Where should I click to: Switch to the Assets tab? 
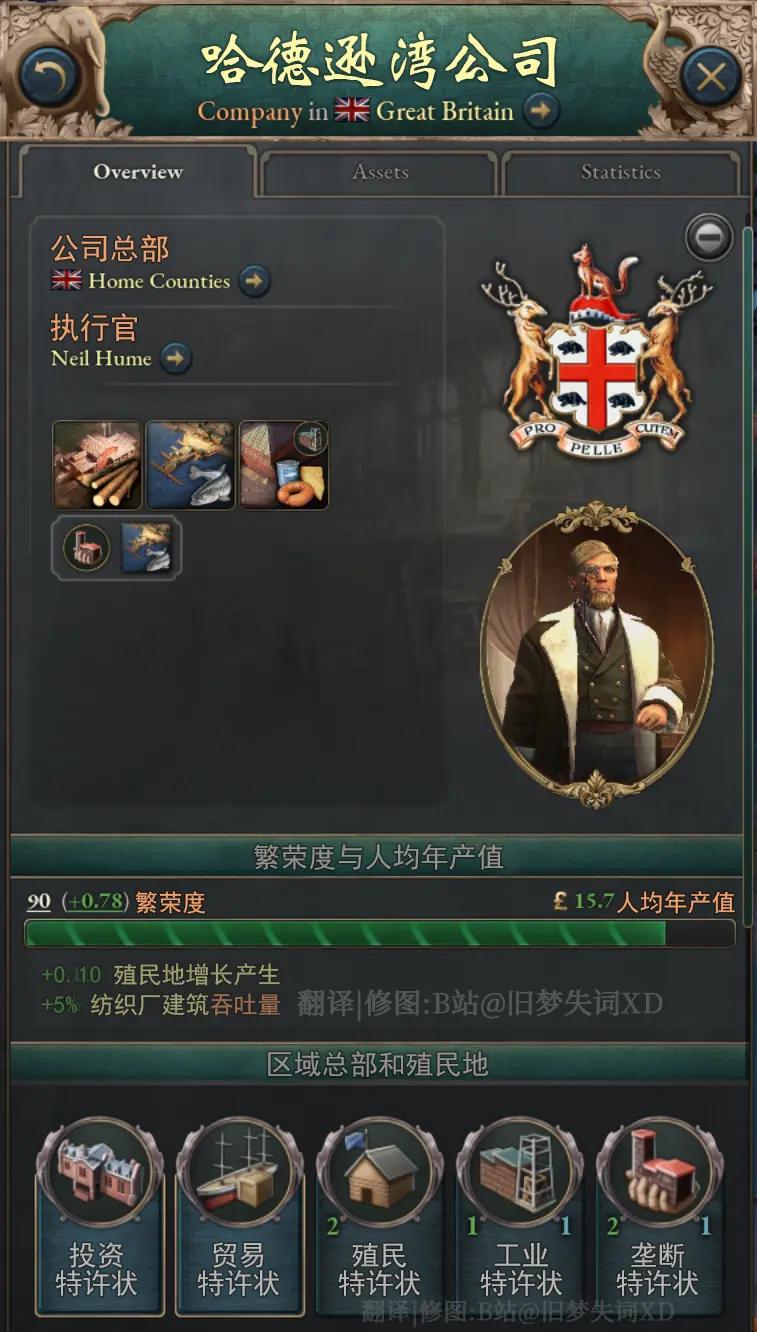[380, 172]
